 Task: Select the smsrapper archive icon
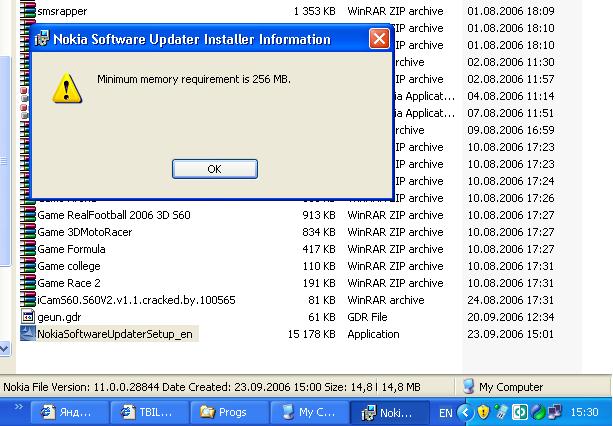(x=28, y=11)
